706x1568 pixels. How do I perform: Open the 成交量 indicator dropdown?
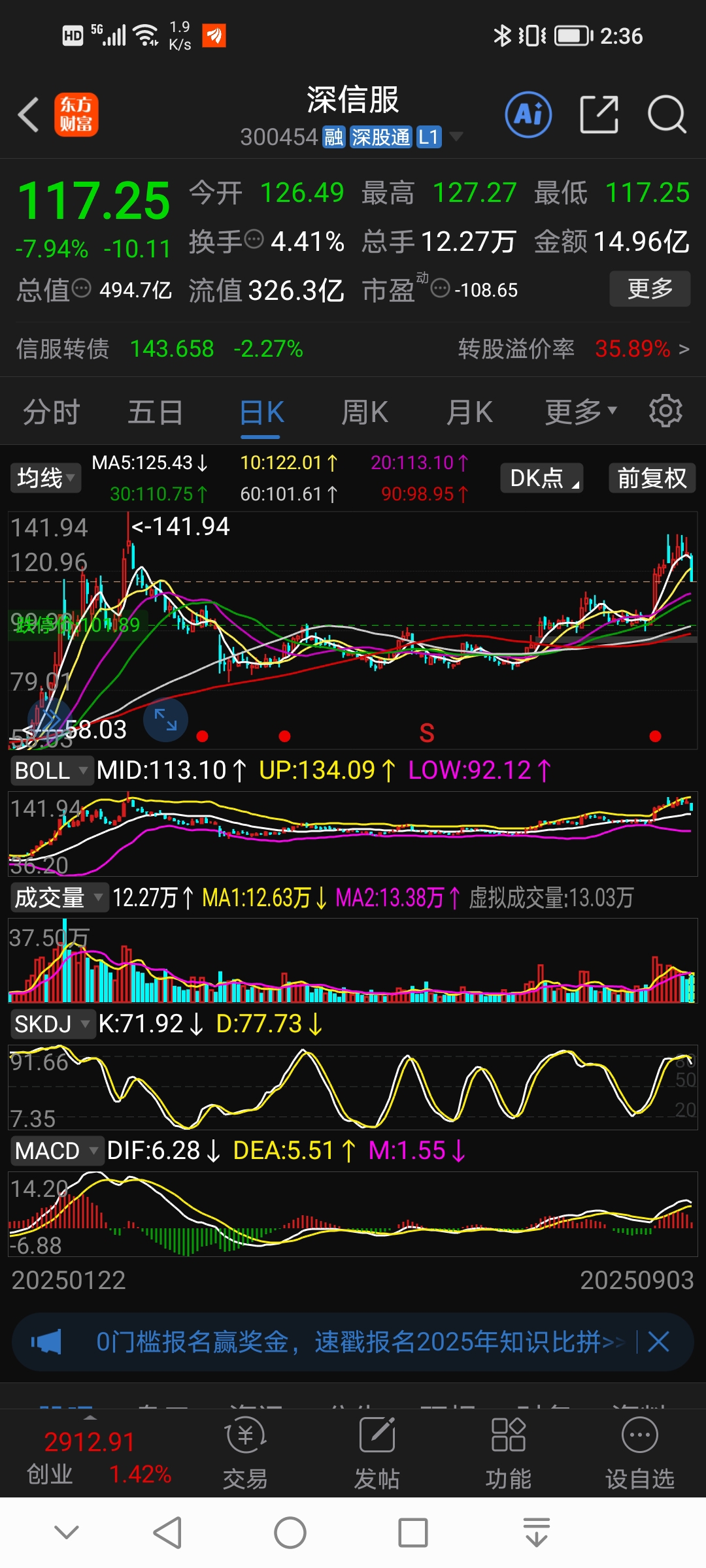pyautogui.click(x=59, y=898)
